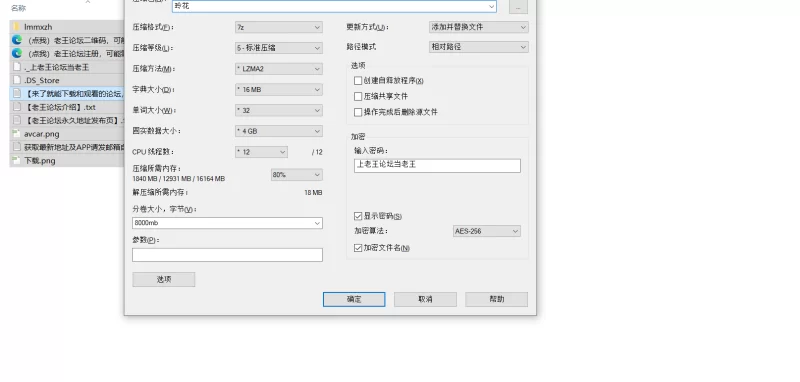This screenshot has height=382, width=800.
Task: Click Edge icon of 老王论坛注册 shortcut
Action: click(16, 53)
